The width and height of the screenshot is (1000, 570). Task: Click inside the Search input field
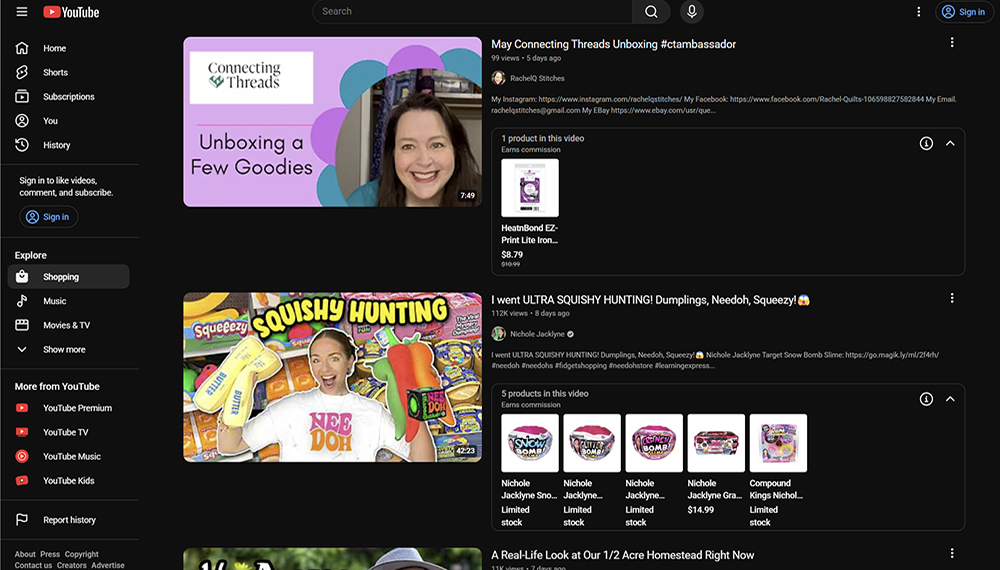point(472,11)
